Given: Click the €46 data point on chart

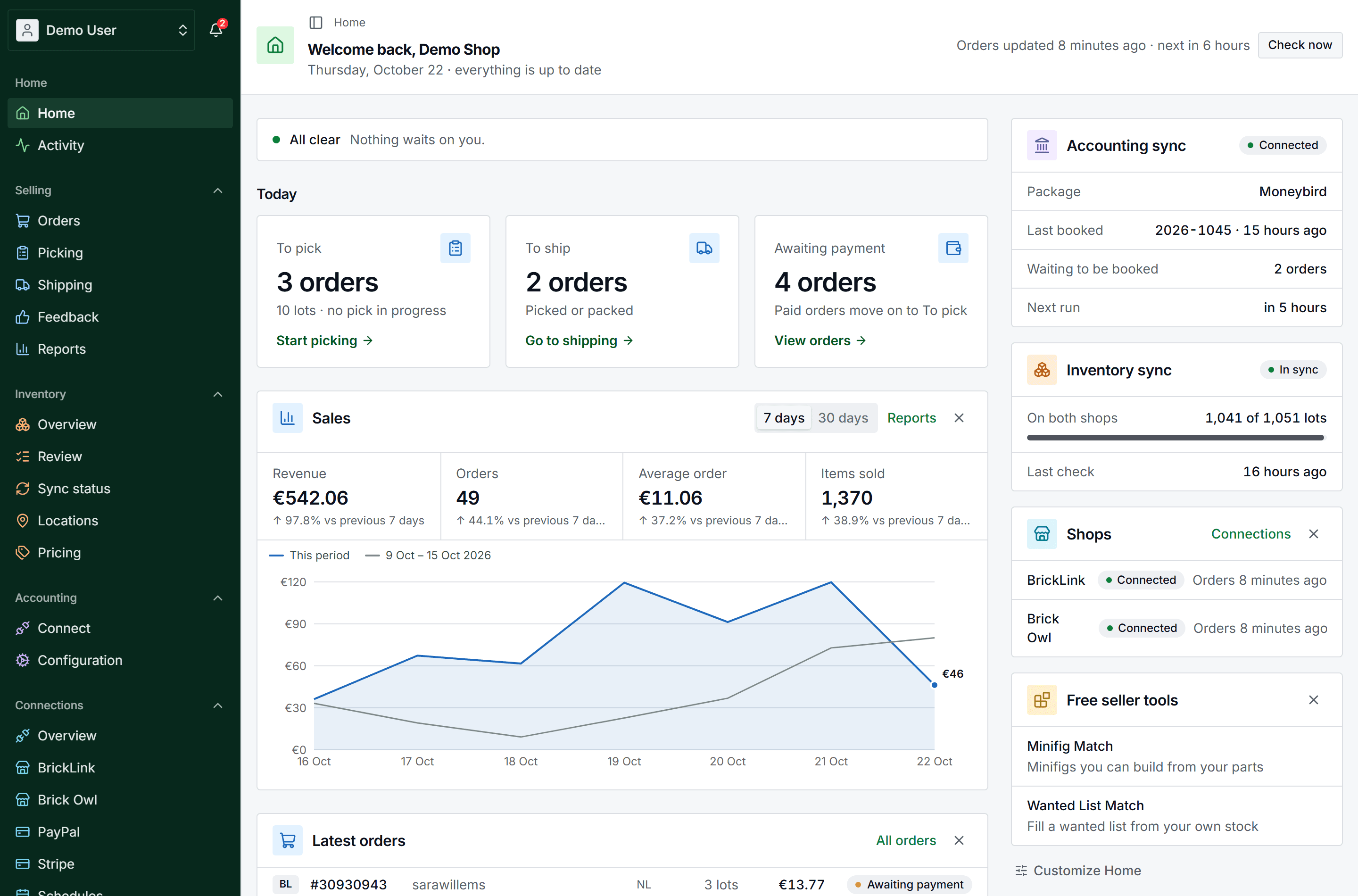Looking at the screenshot, I should click(x=934, y=685).
